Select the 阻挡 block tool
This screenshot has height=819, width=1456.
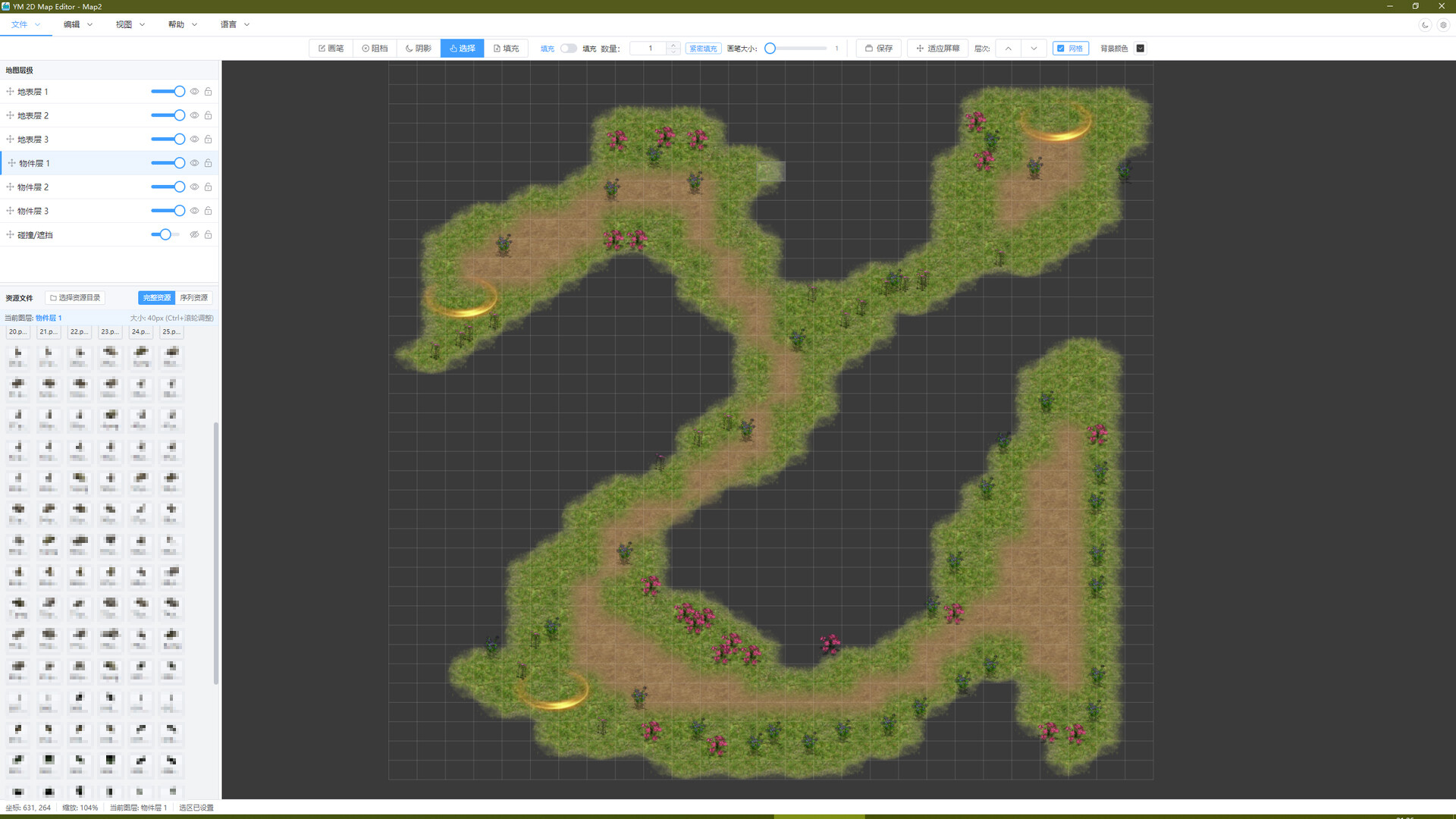point(375,49)
